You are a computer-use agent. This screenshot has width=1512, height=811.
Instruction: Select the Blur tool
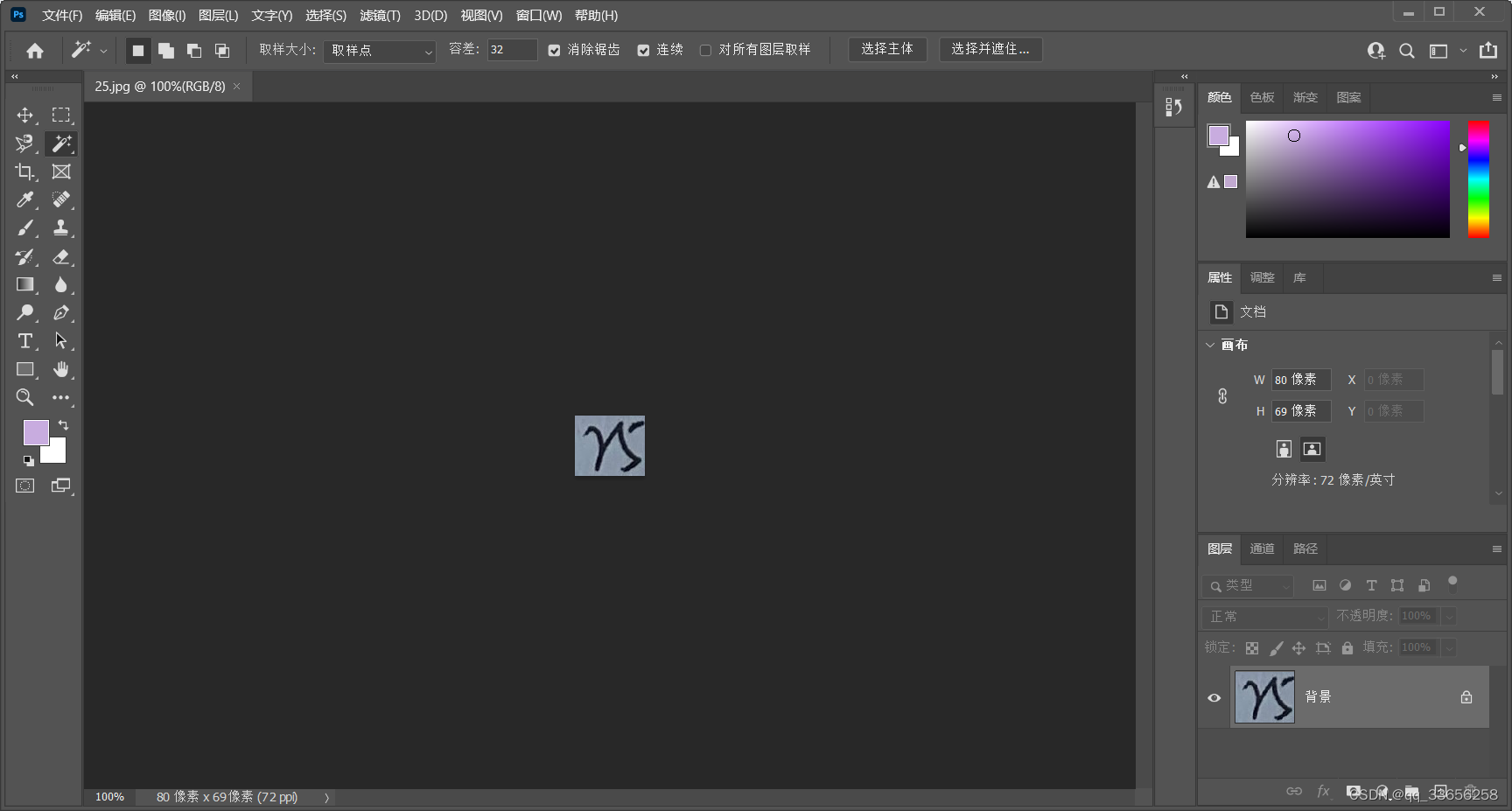click(60, 284)
